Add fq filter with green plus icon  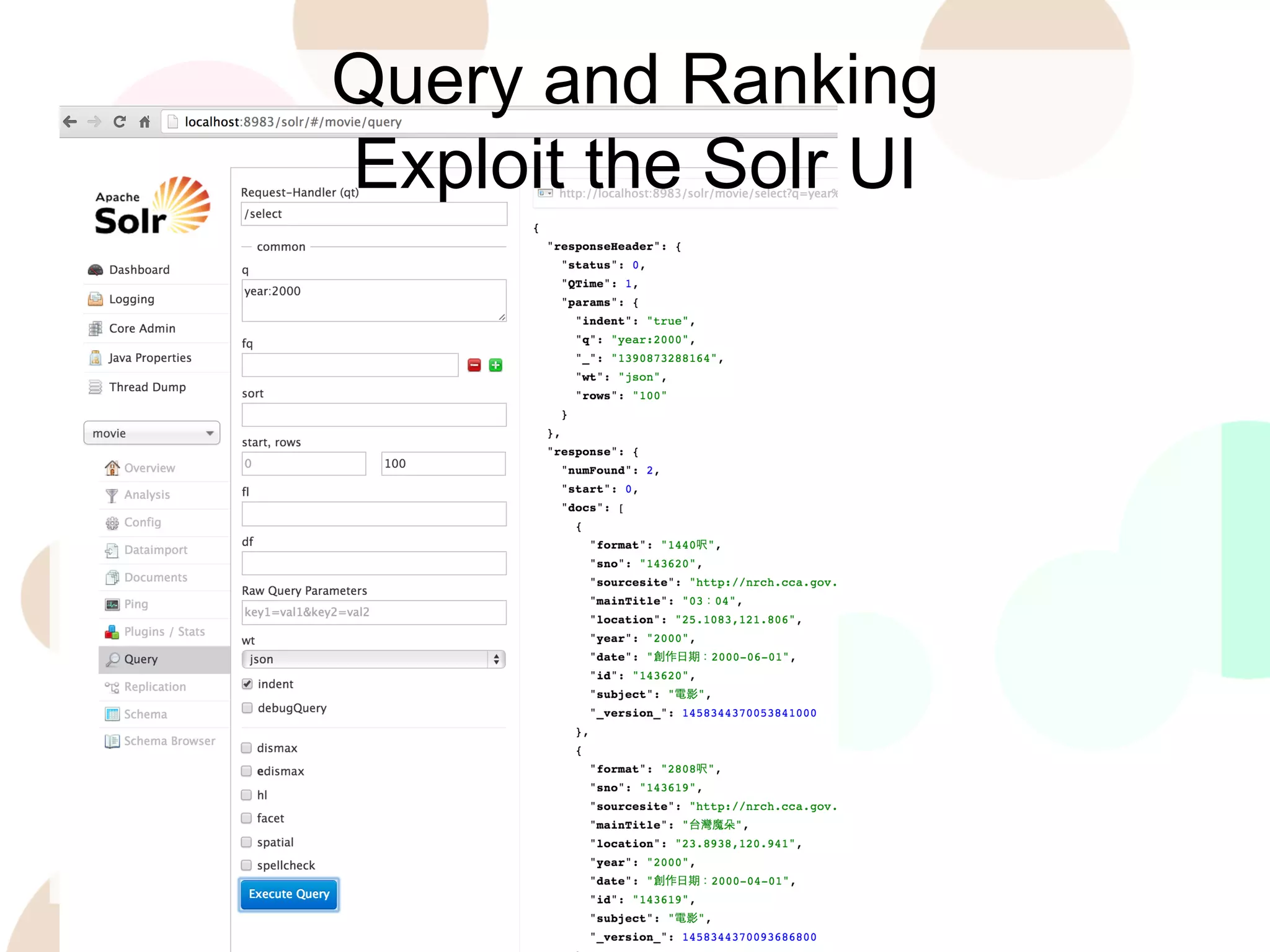pos(495,365)
